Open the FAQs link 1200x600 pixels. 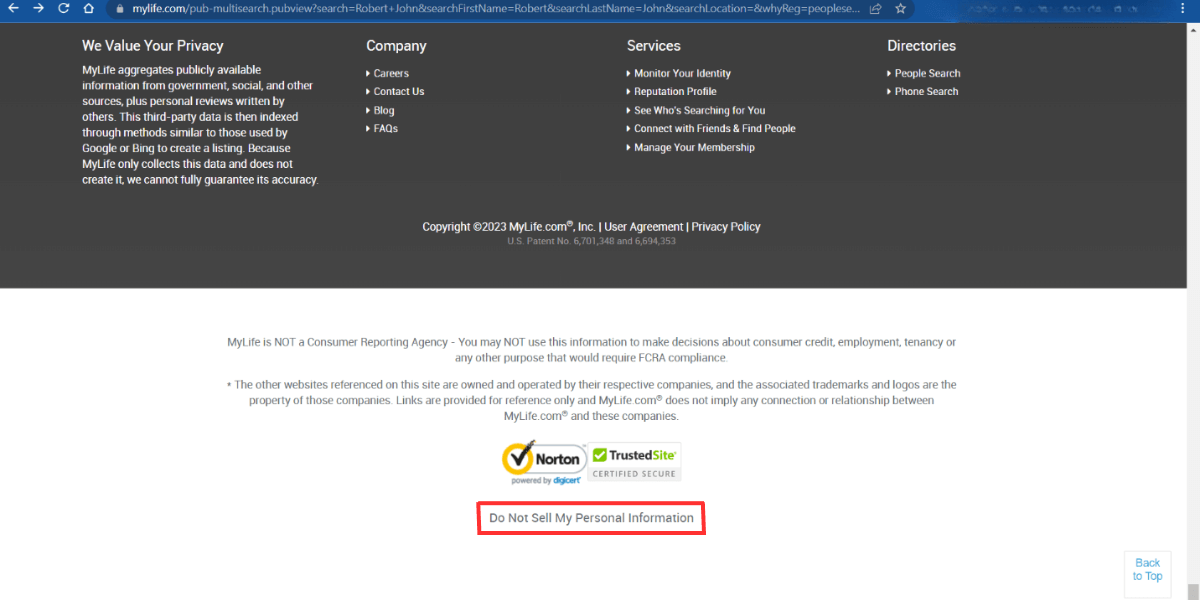(x=386, y=128)
